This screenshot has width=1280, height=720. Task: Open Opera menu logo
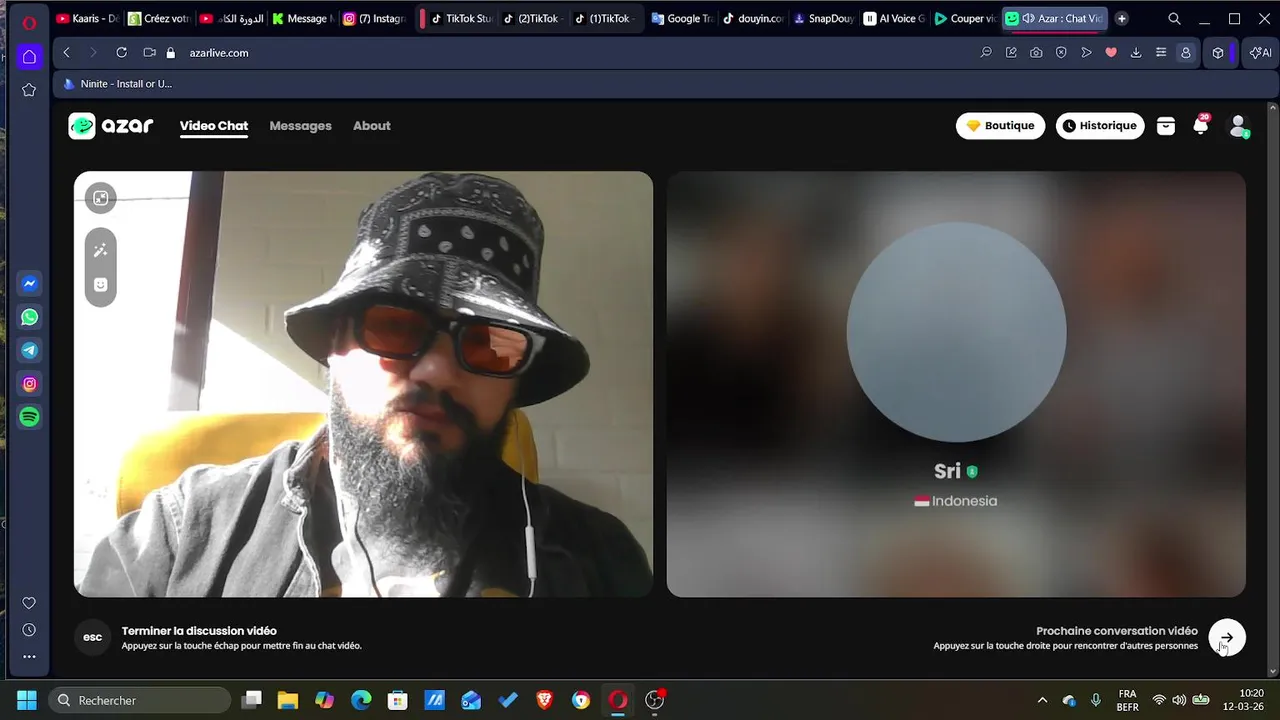tap(29, 22)
